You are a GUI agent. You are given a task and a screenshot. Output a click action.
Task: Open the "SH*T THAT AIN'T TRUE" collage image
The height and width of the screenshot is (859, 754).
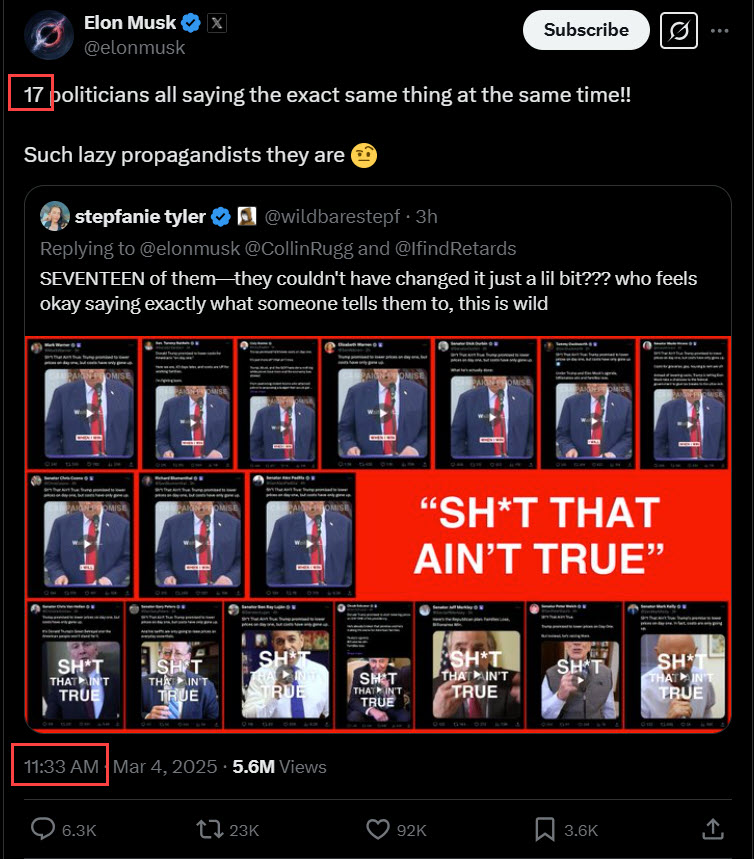pos(378,534)
